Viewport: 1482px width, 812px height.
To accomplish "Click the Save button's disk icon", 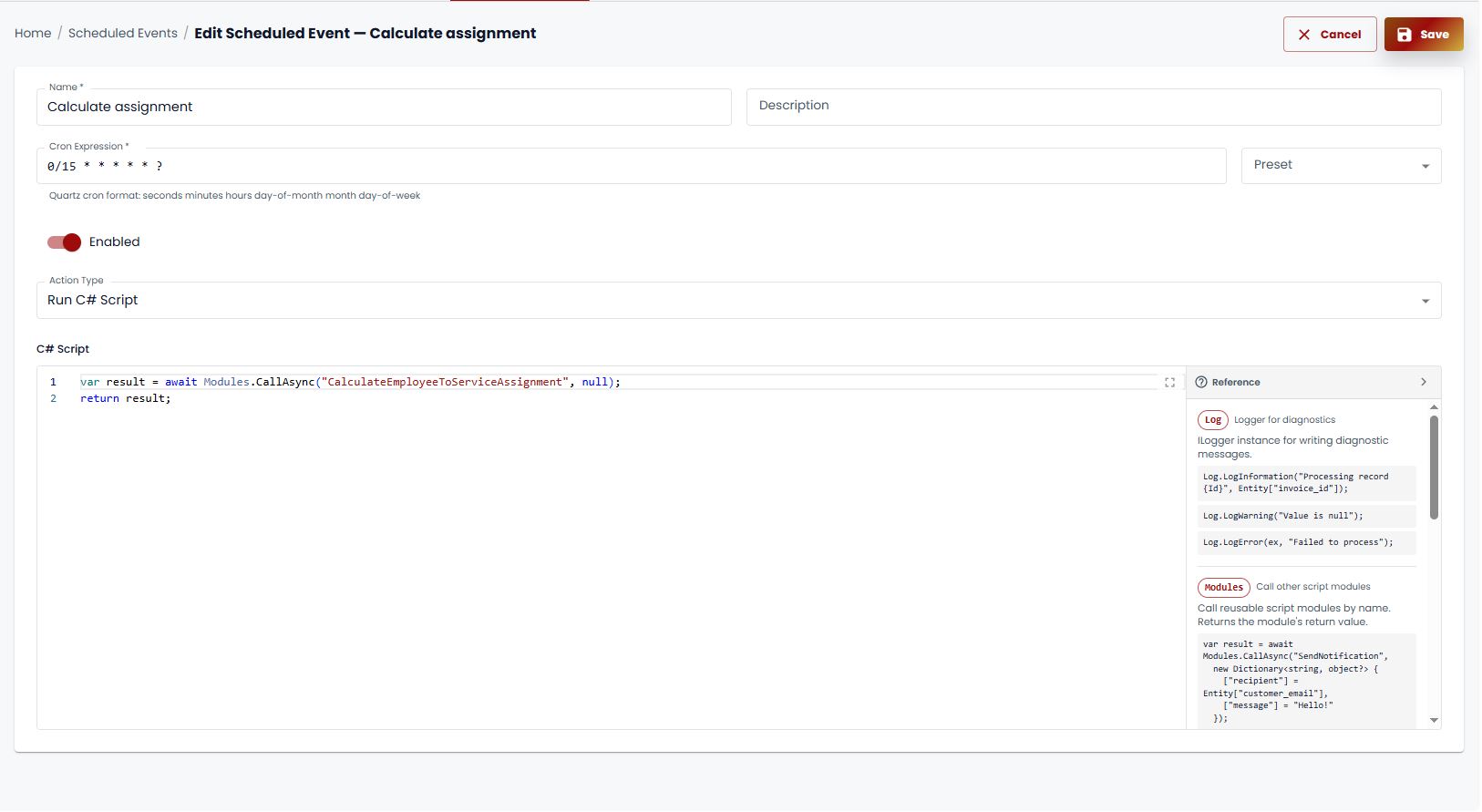I will (1405, 35).
